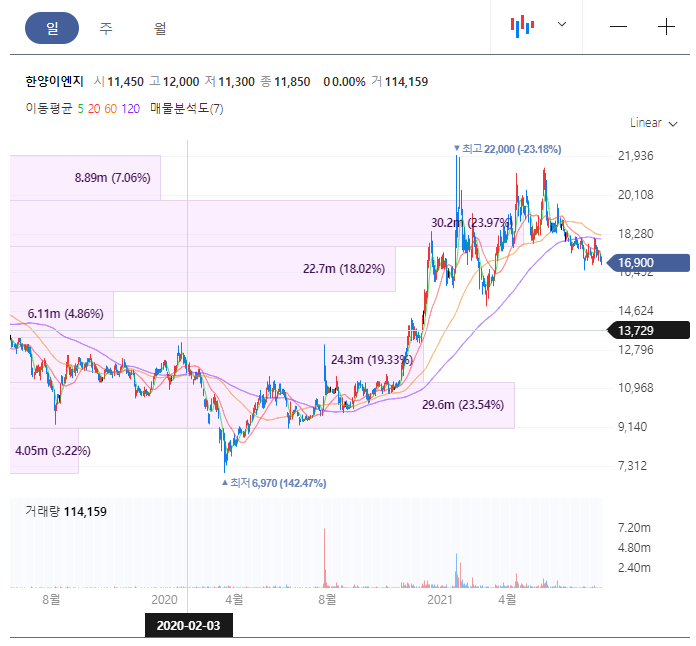Viewport: 696px width, 646px height.
Task: Toggle the 120-day moving average
Action: 130,109
